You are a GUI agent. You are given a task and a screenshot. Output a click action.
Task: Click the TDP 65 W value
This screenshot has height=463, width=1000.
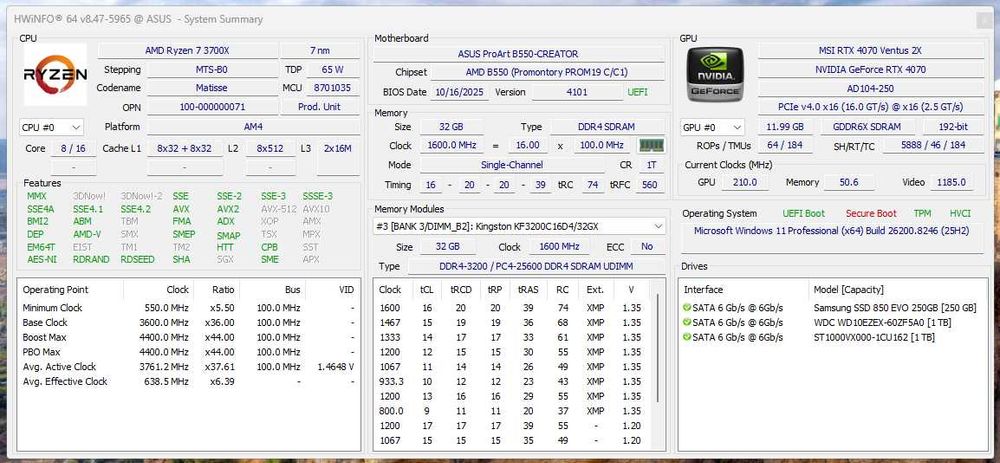(x=333, y=70)
